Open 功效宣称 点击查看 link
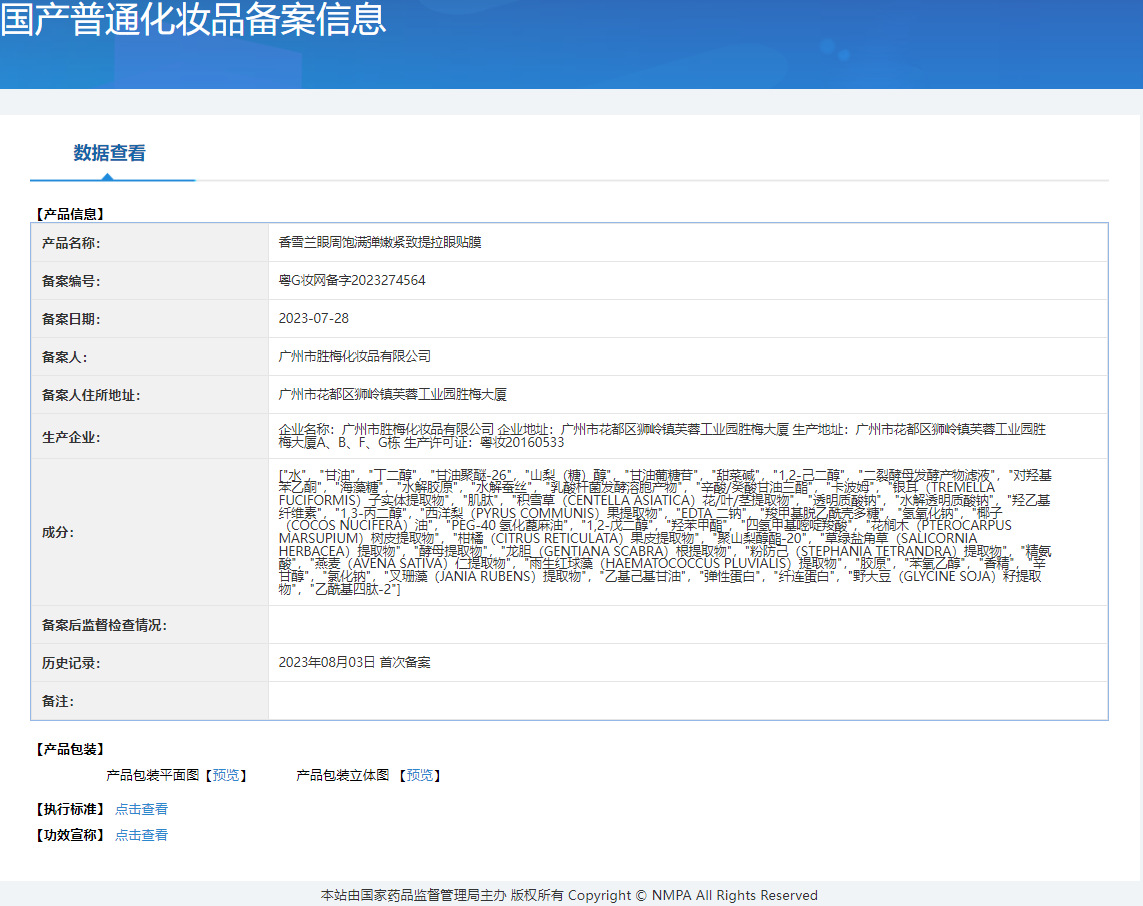Screen dimensions: 1143x906 (141, 835)
